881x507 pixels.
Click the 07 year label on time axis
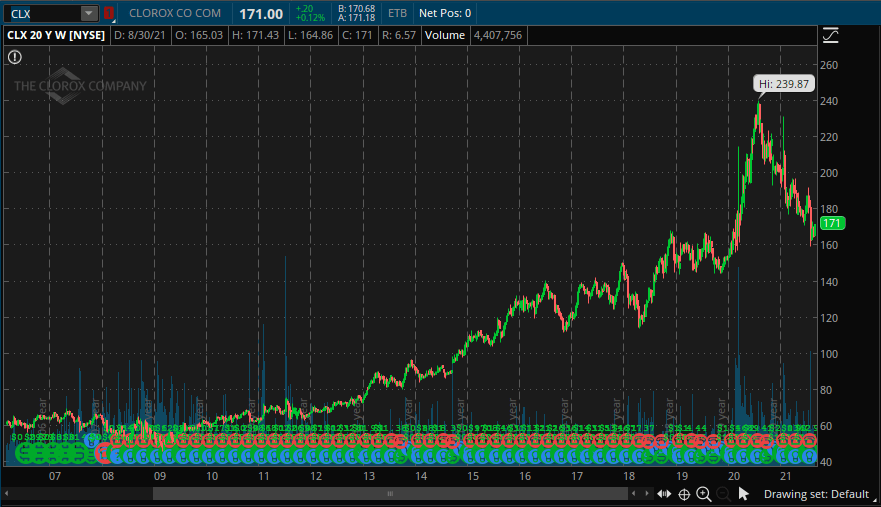pyautogui.click(x=55, y=476)
